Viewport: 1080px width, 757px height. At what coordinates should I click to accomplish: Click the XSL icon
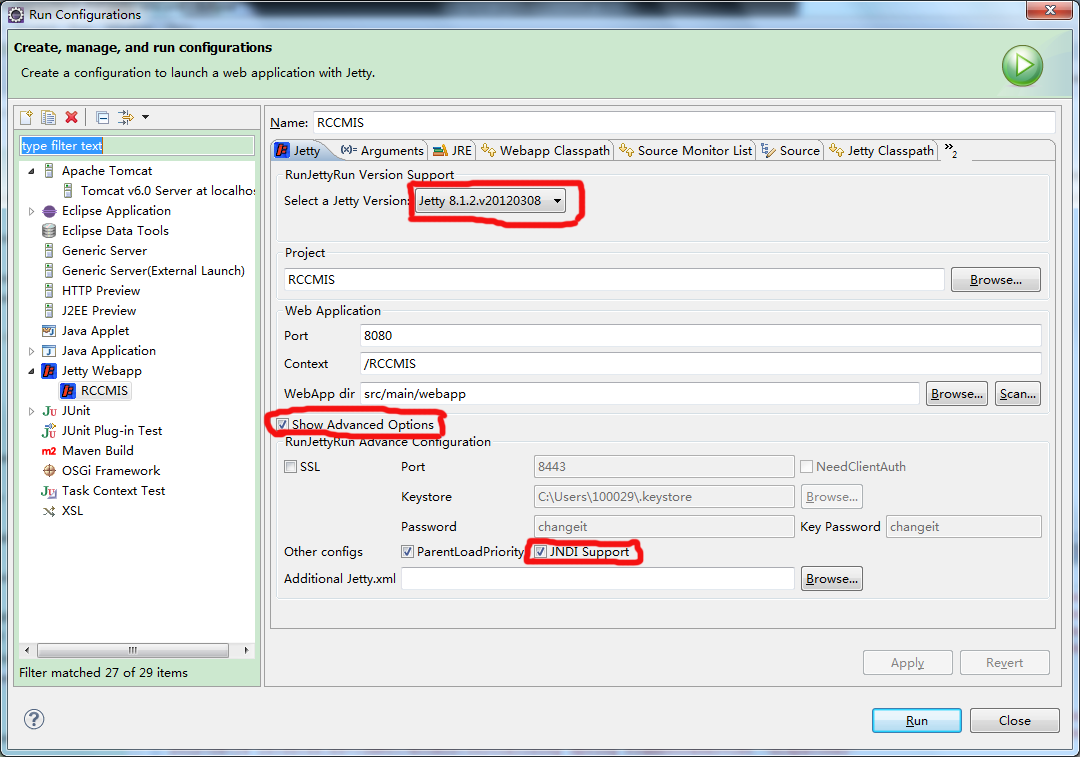tap(49, 510)
